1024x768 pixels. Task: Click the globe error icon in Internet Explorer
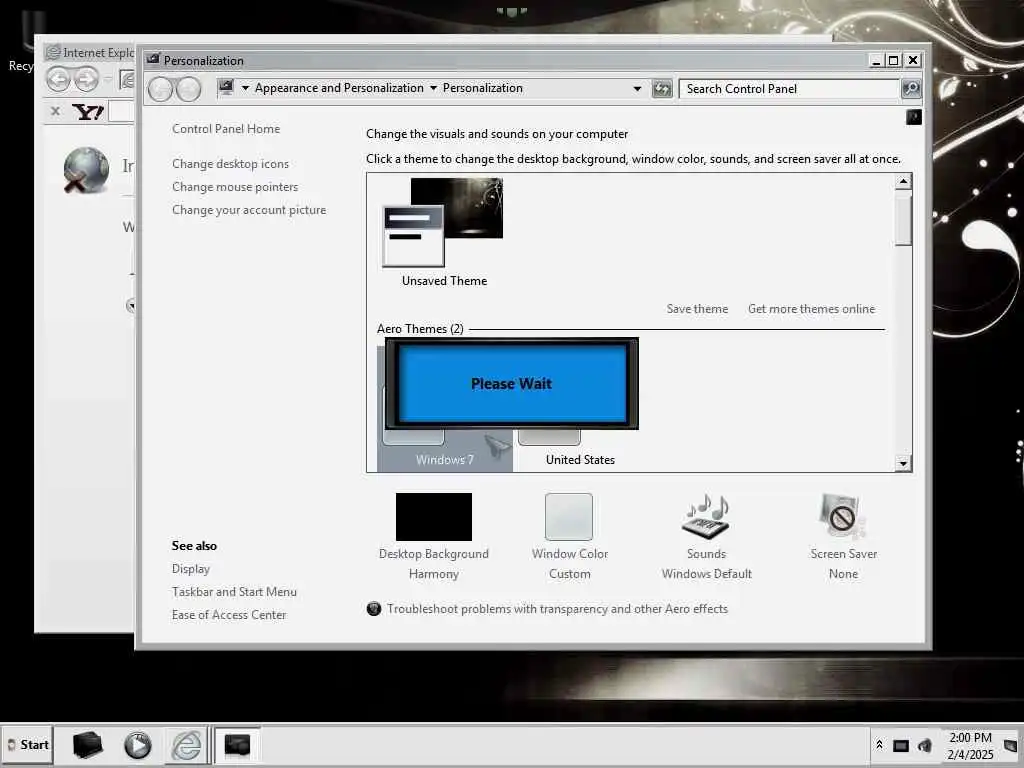pyautogui.click(x=86, y=170)
